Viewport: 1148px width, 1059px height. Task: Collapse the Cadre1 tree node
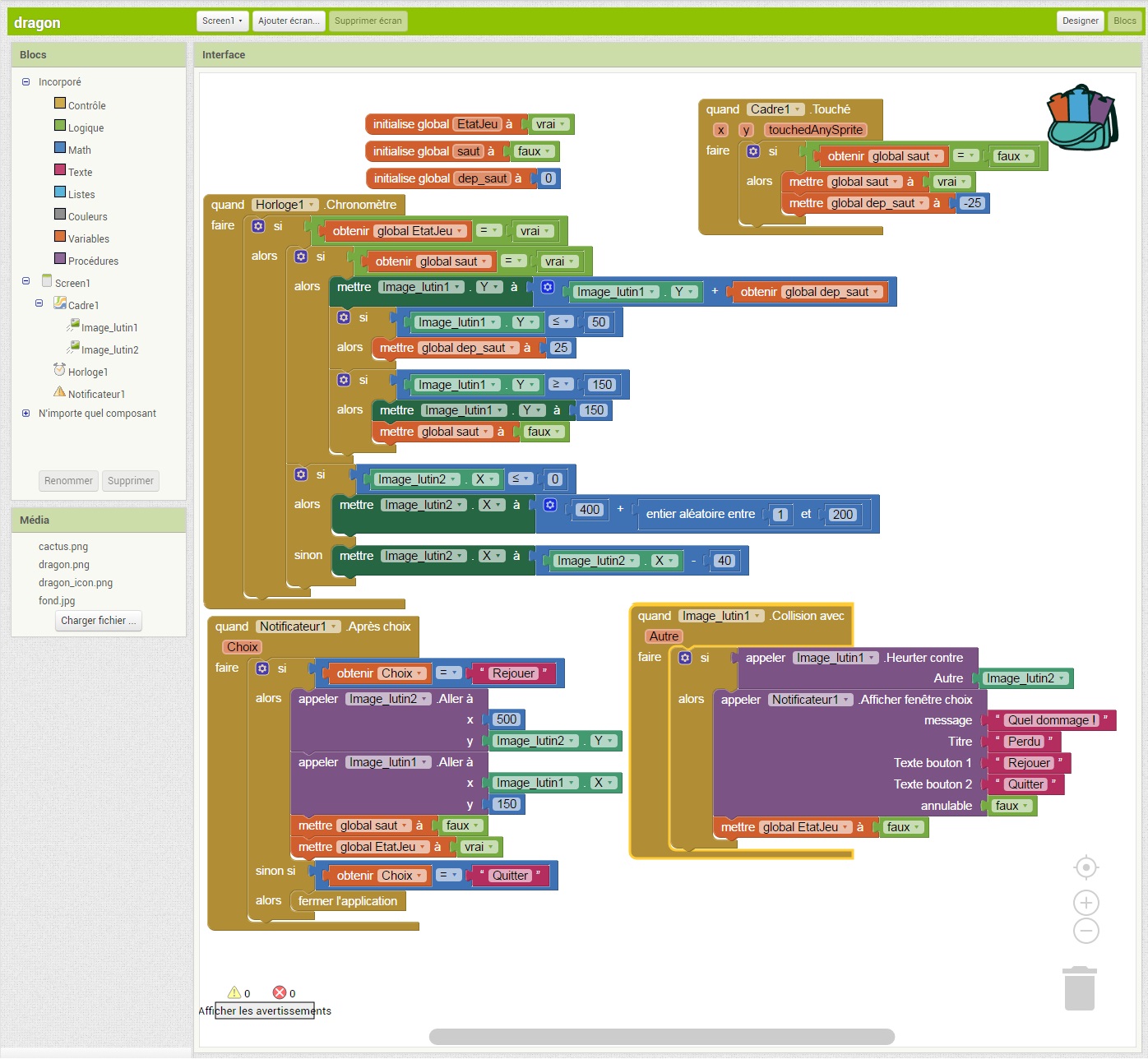pyautogui.click(x=39, y=303)
